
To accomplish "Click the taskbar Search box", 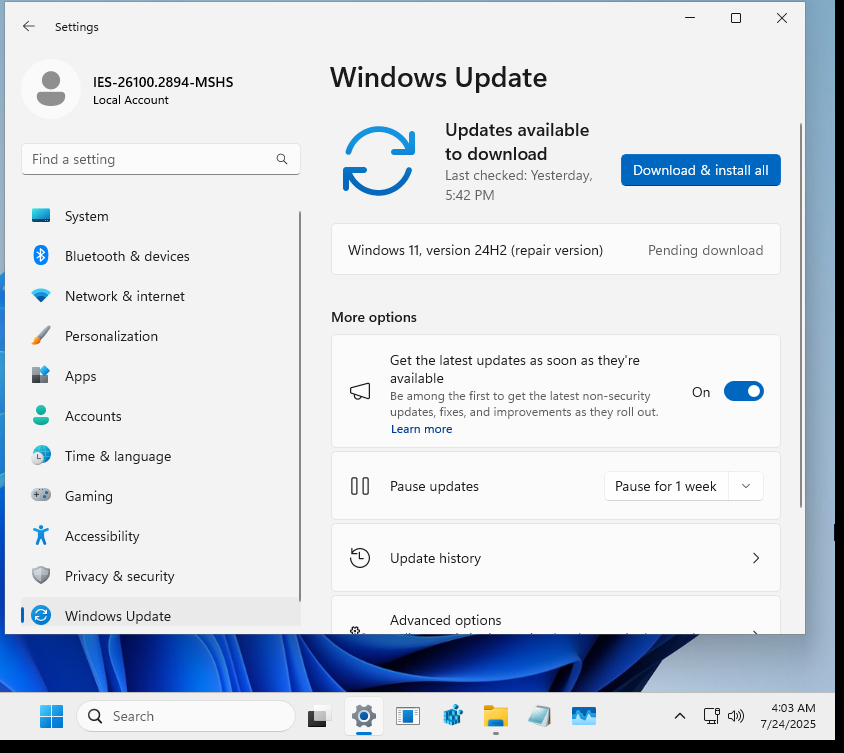I will pyautogui.click(x=186, y=716).
